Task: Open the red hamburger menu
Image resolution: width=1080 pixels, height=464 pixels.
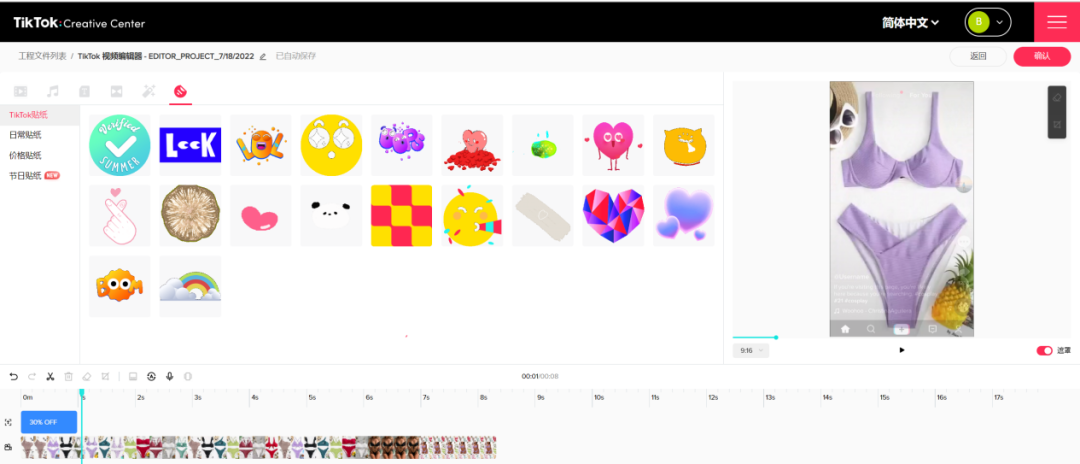Action: click(x=1057, y=22)
